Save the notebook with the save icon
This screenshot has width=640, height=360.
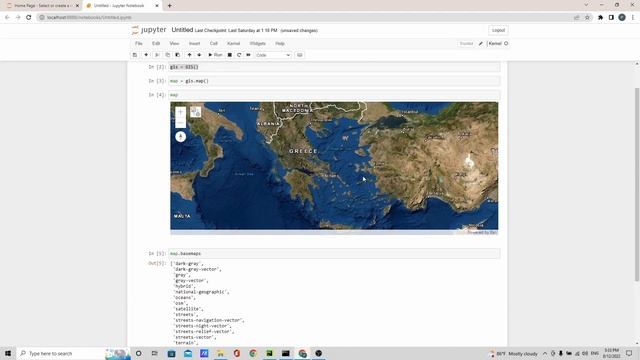click(x=135, y=55)
